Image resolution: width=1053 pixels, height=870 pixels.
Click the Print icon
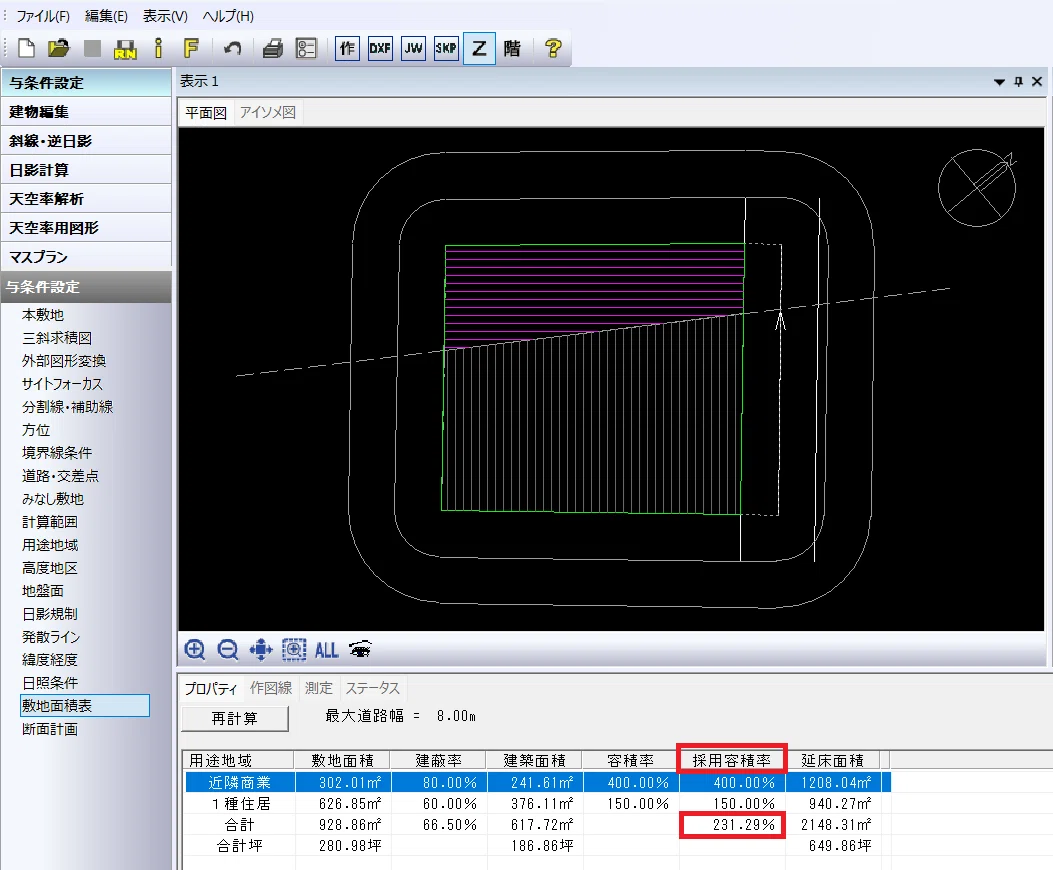[273, 48]
